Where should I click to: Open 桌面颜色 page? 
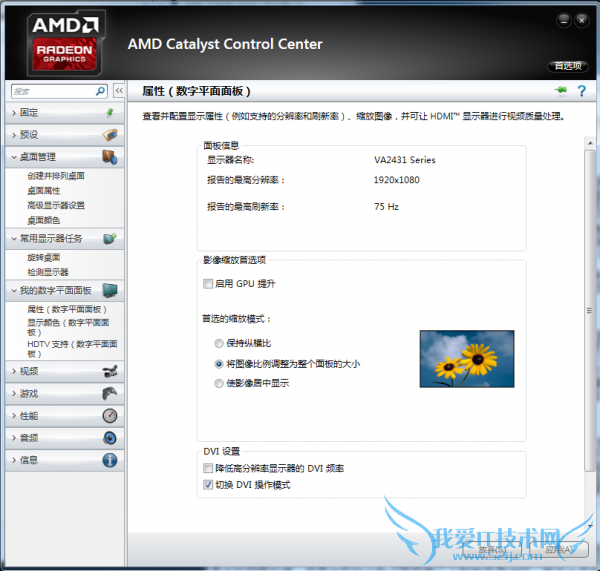44,220
